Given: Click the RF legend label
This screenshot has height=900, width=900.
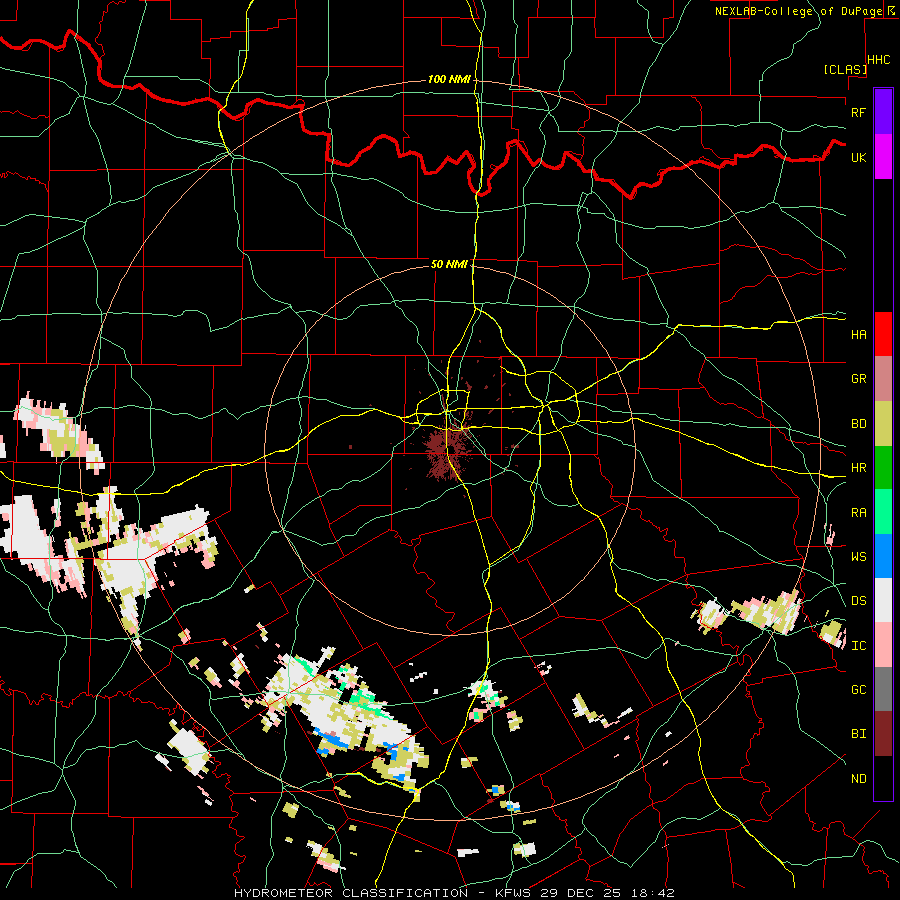Looking at the screenshot, I should click(858, 112).
